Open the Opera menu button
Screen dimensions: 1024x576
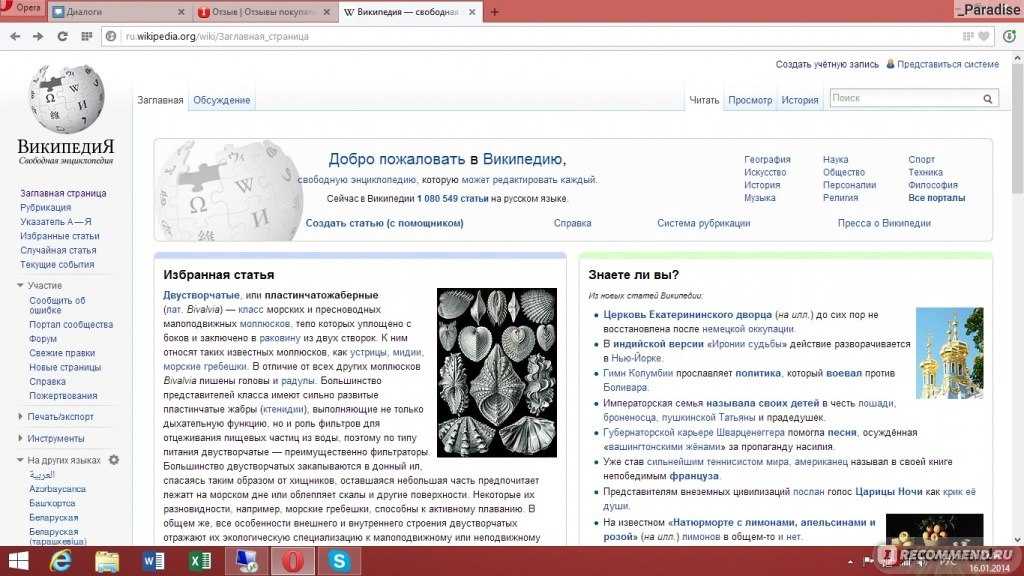tap(22, 8)
